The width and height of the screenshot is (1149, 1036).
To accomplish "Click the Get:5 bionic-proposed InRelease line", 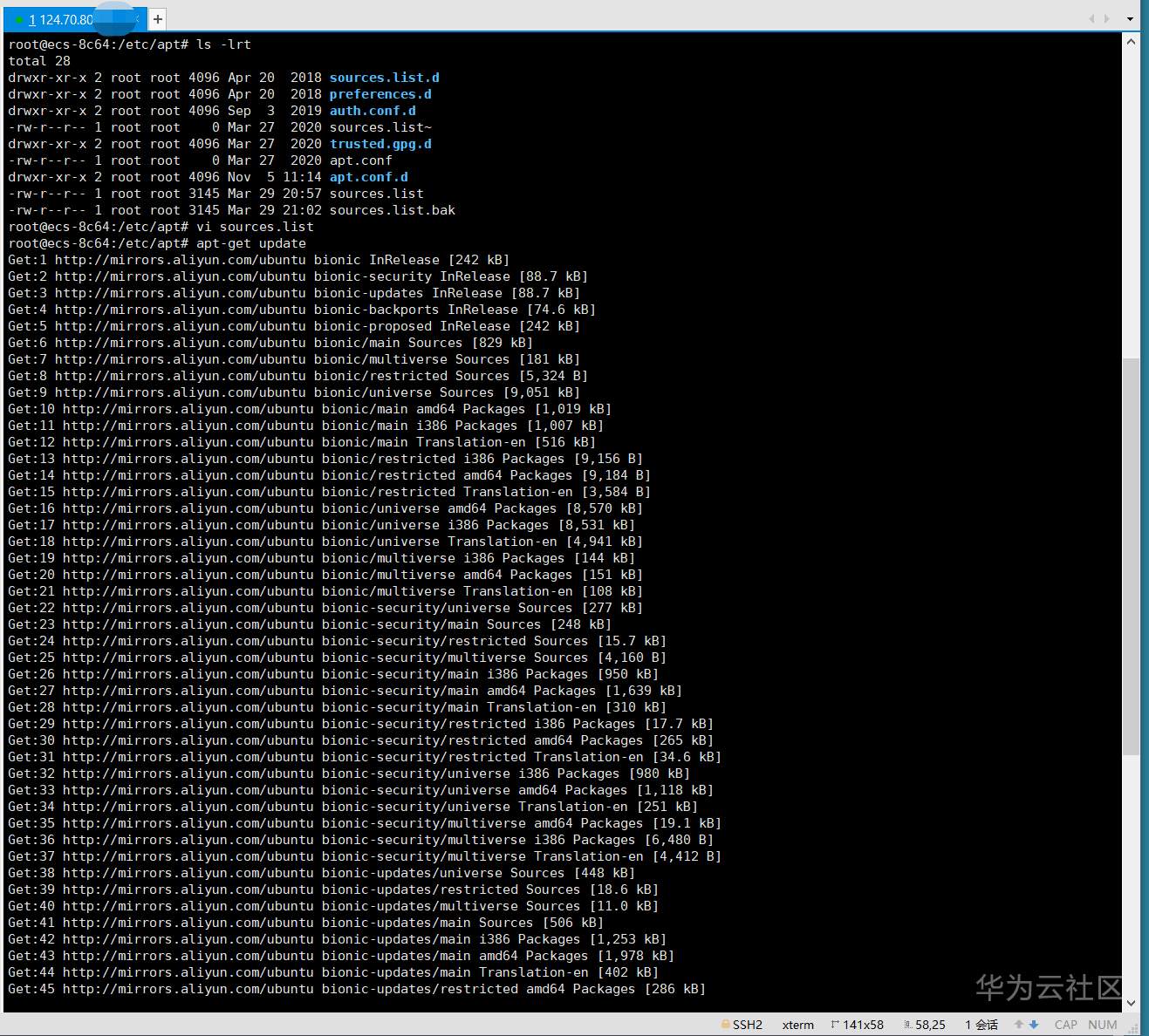I will click(294, 326).
